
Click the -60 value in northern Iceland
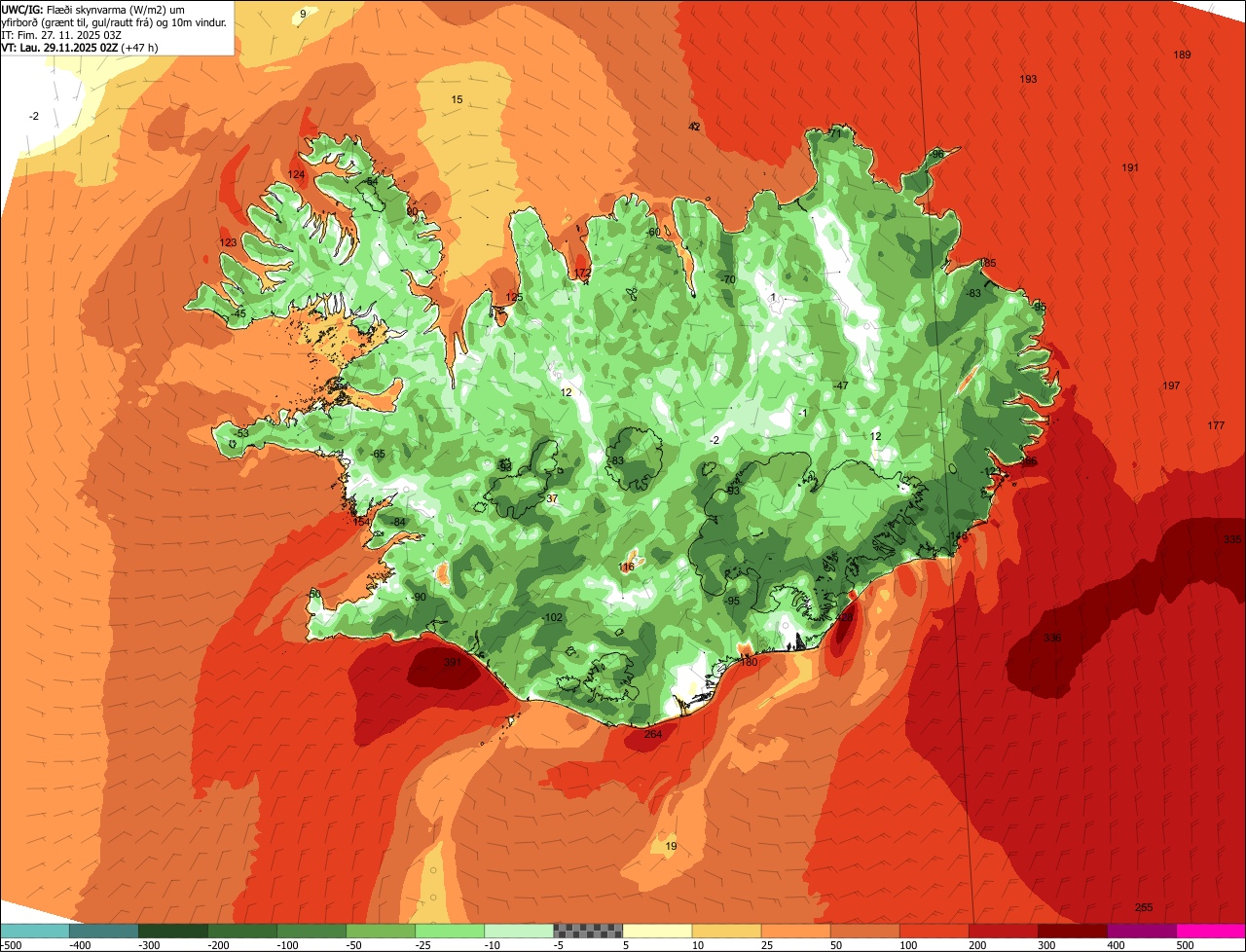point(652,232)
